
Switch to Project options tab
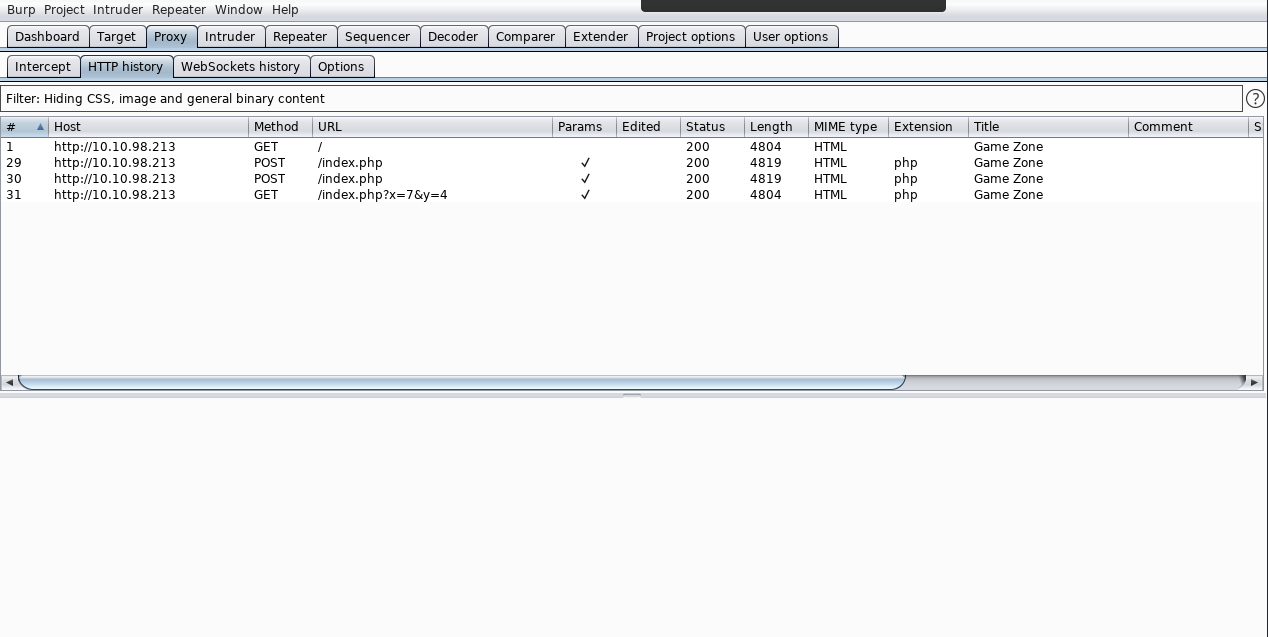click(690, 37)
